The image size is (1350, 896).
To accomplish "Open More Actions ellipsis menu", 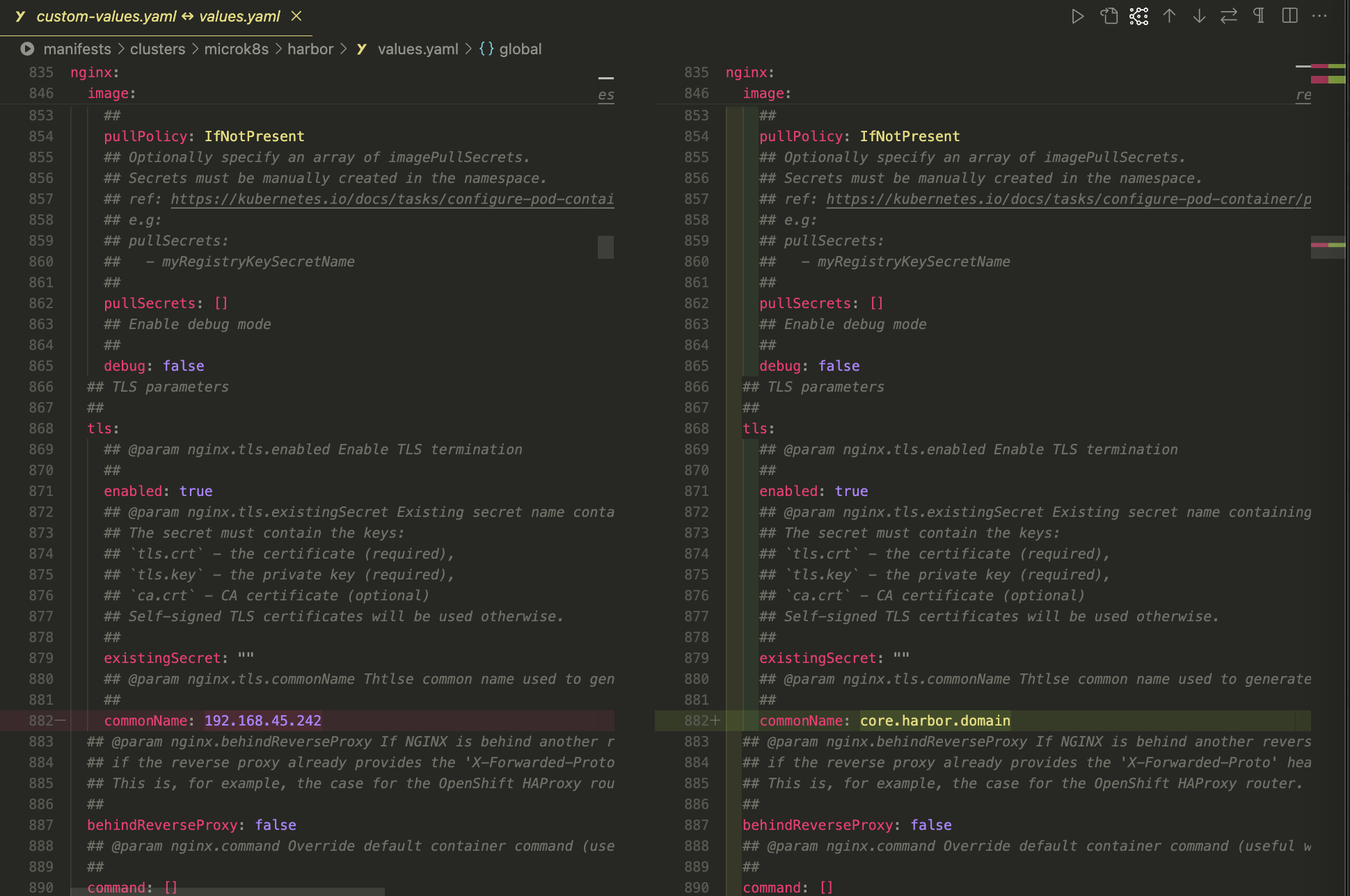I will 1319,16.
